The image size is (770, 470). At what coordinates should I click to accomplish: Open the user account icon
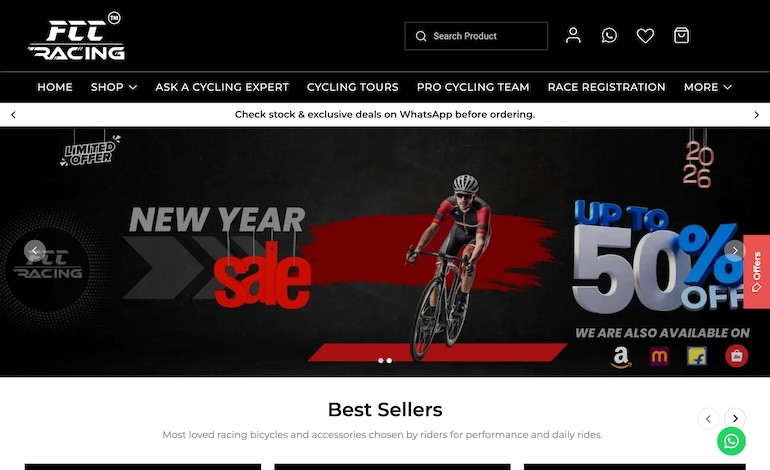coord(573,35)
